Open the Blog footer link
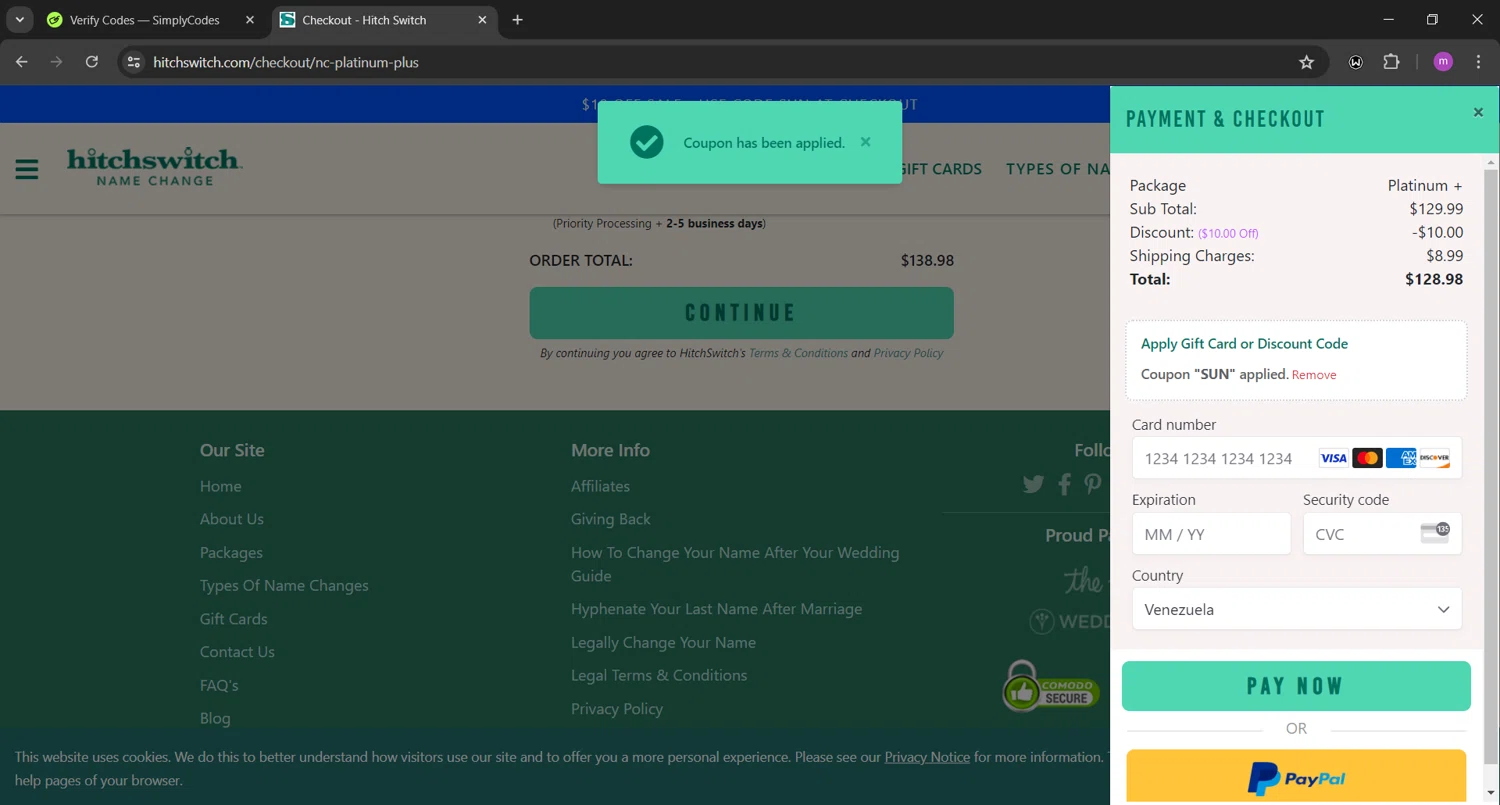1500x805 pixels. click(215, 718)
